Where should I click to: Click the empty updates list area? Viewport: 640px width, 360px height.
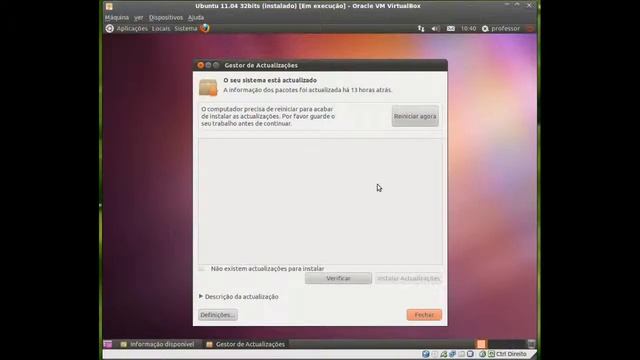(x=320, y=201)
